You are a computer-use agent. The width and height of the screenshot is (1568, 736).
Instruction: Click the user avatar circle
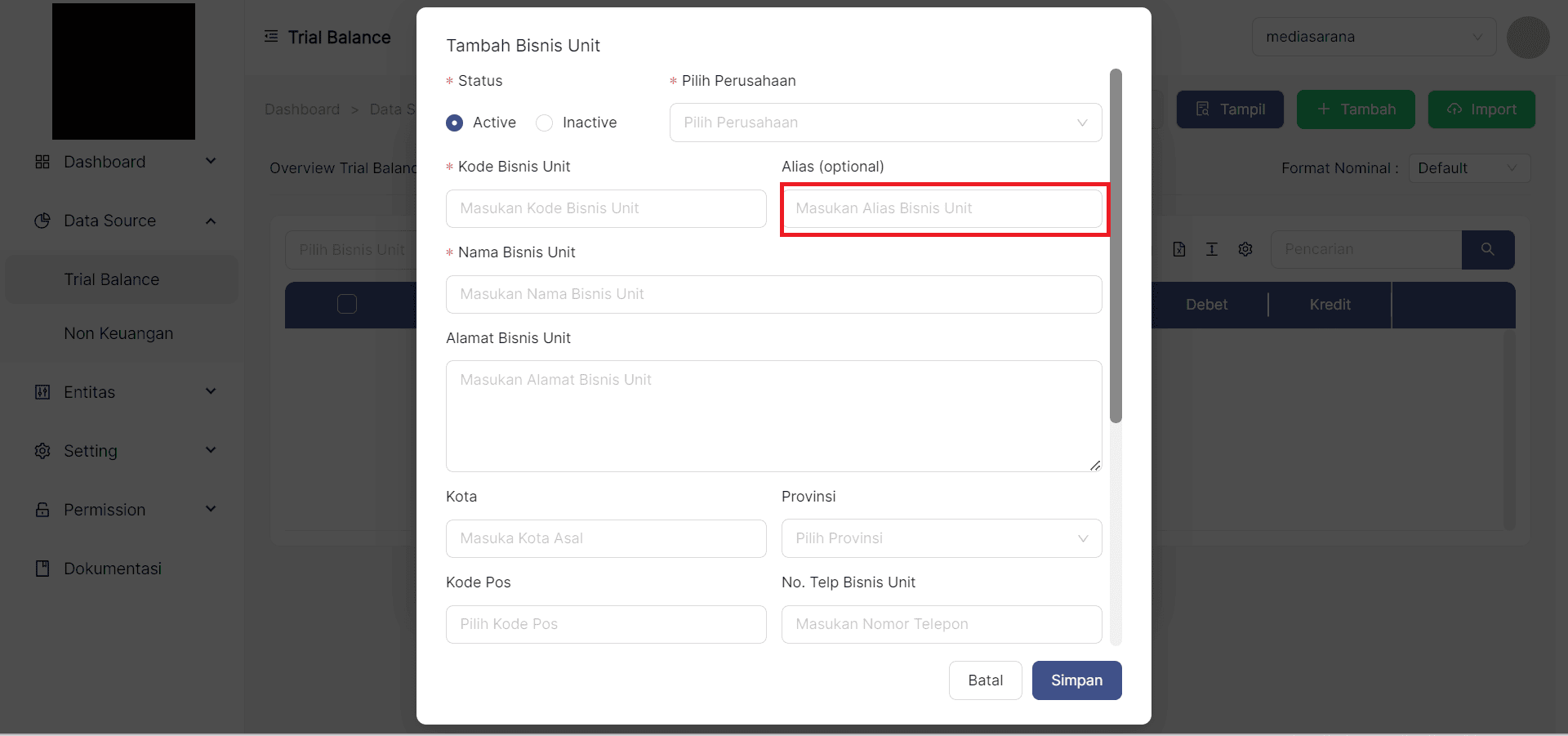(1527, 38)
